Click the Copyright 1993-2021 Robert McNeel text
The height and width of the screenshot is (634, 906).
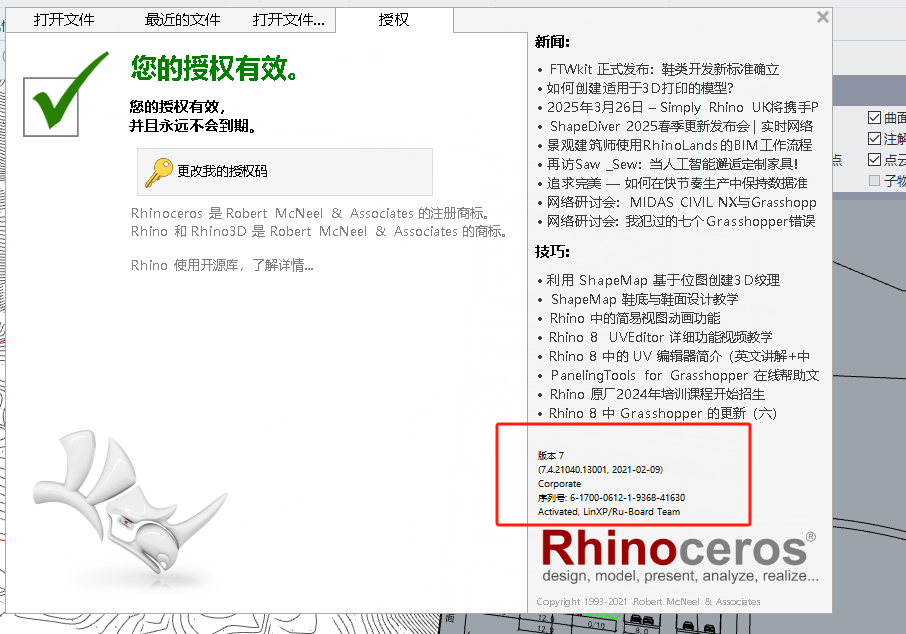648,602
